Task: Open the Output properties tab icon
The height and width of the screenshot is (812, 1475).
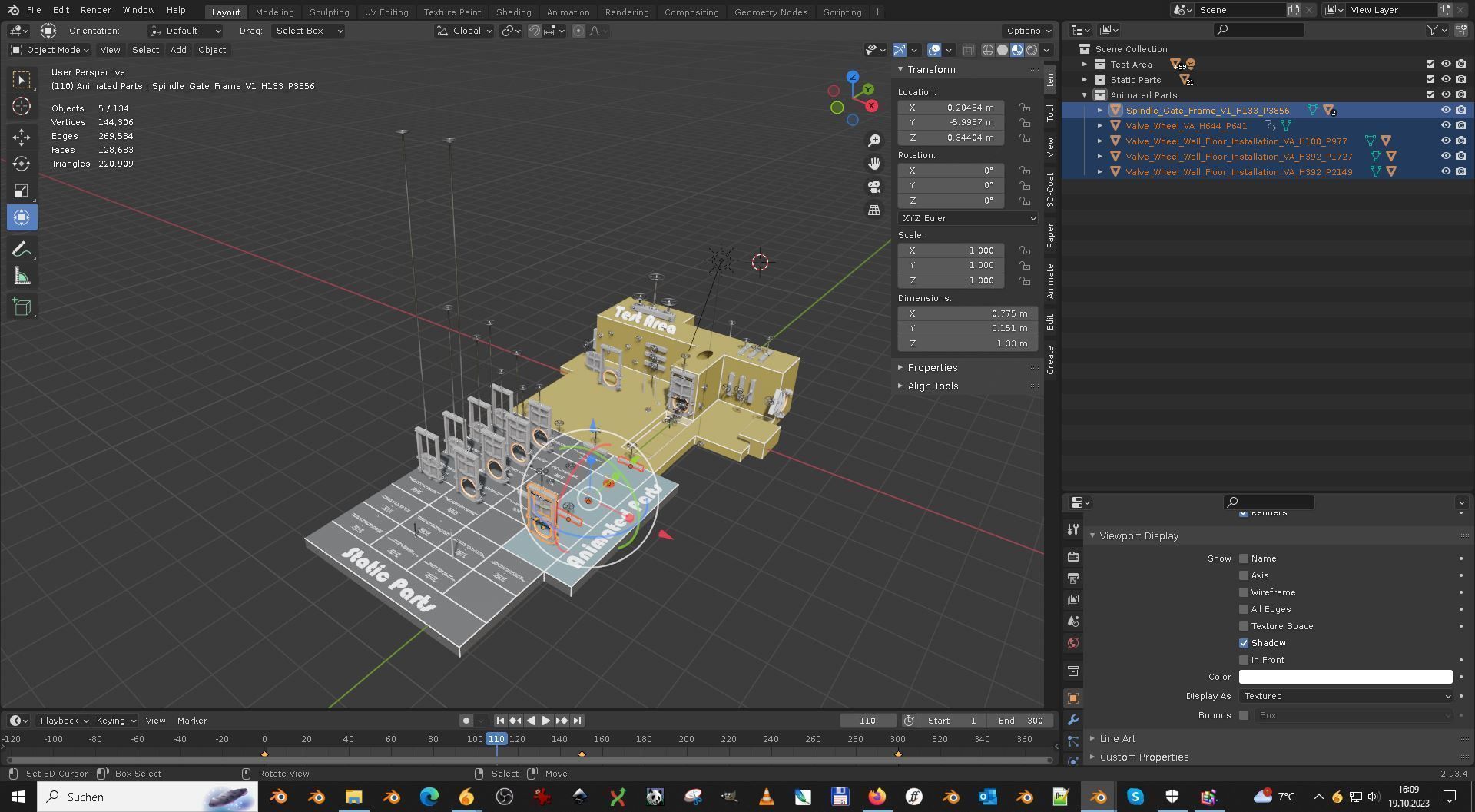Action: click(x=1073, y=578)
